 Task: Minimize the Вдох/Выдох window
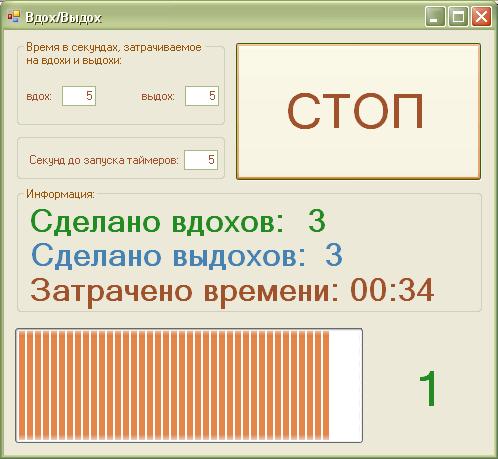pos(435,16)
